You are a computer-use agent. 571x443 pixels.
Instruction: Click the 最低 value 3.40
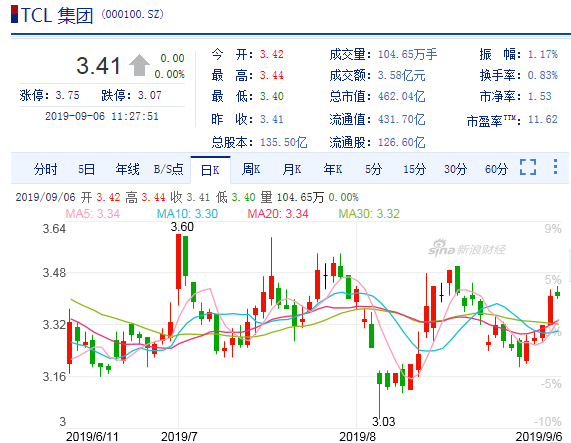click(x=272, y=96)
